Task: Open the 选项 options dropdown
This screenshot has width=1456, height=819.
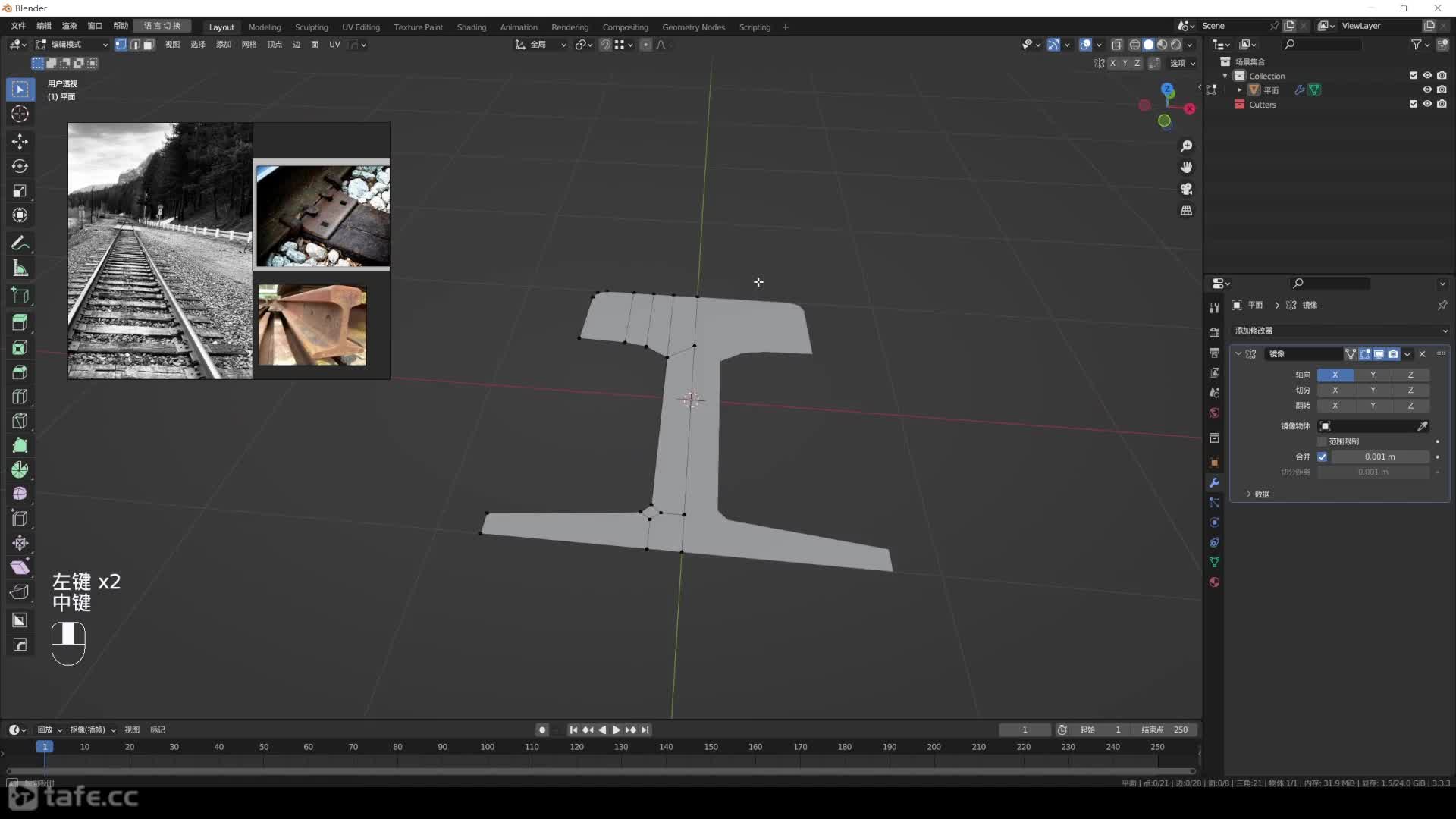Action: click(x=1182, y=63)
